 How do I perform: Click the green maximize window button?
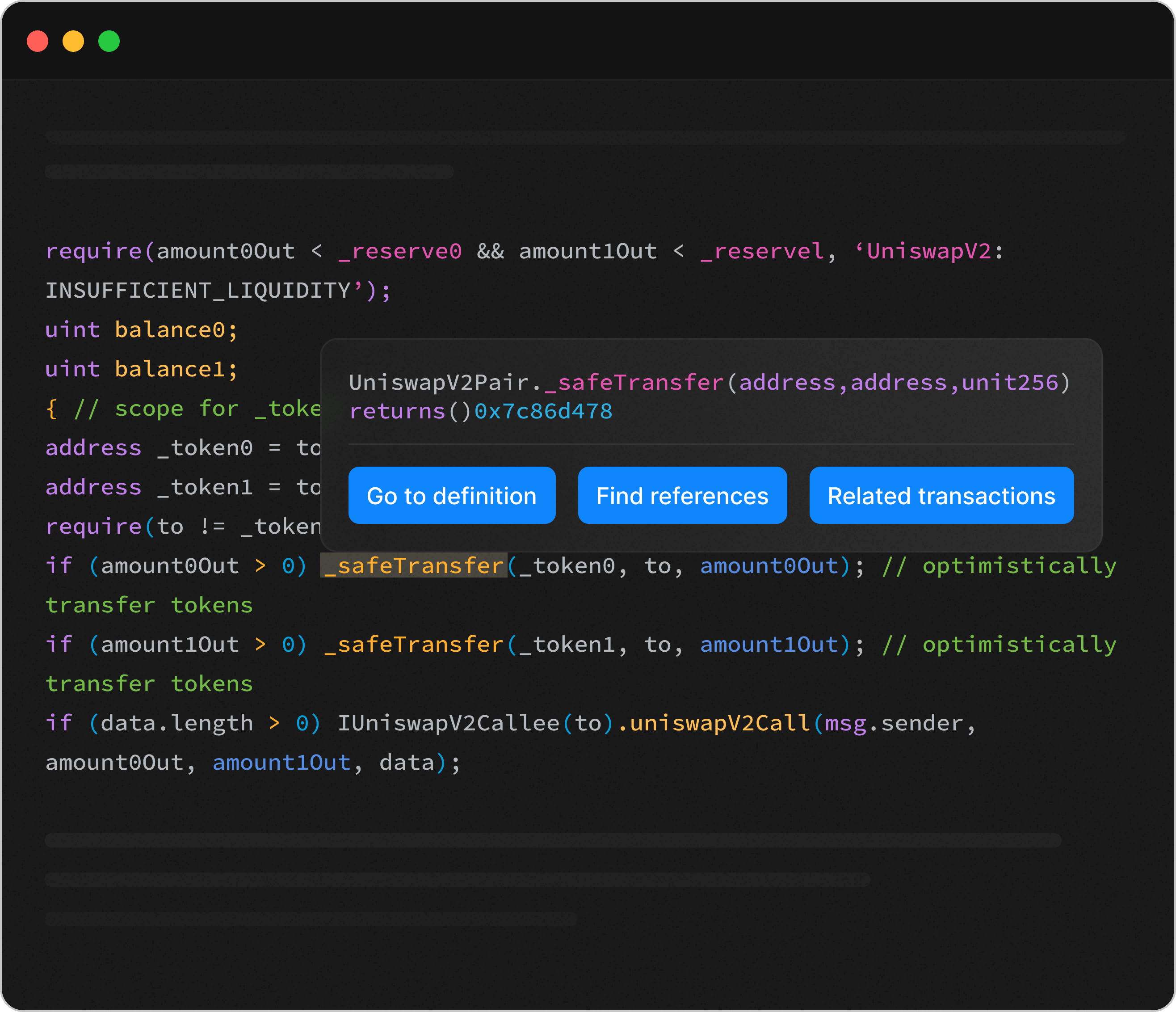(x=109, y=41)
